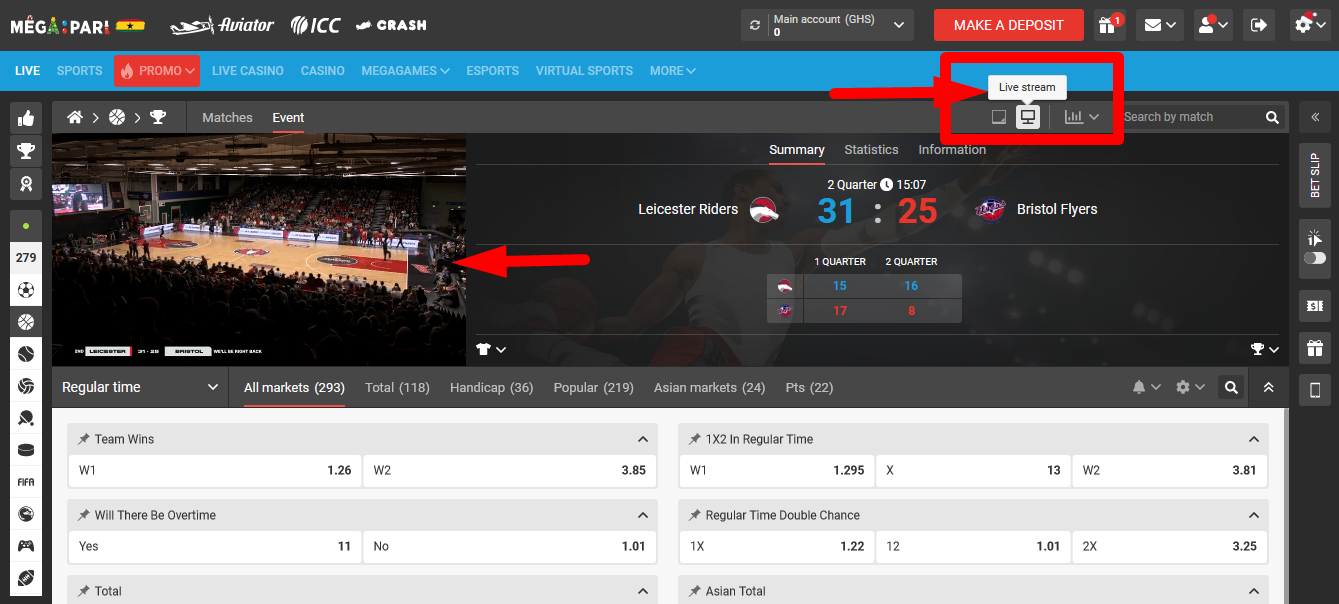Open the FIFA section icon
This screenshot has width=1339, height=604.
tap(26, 482)
